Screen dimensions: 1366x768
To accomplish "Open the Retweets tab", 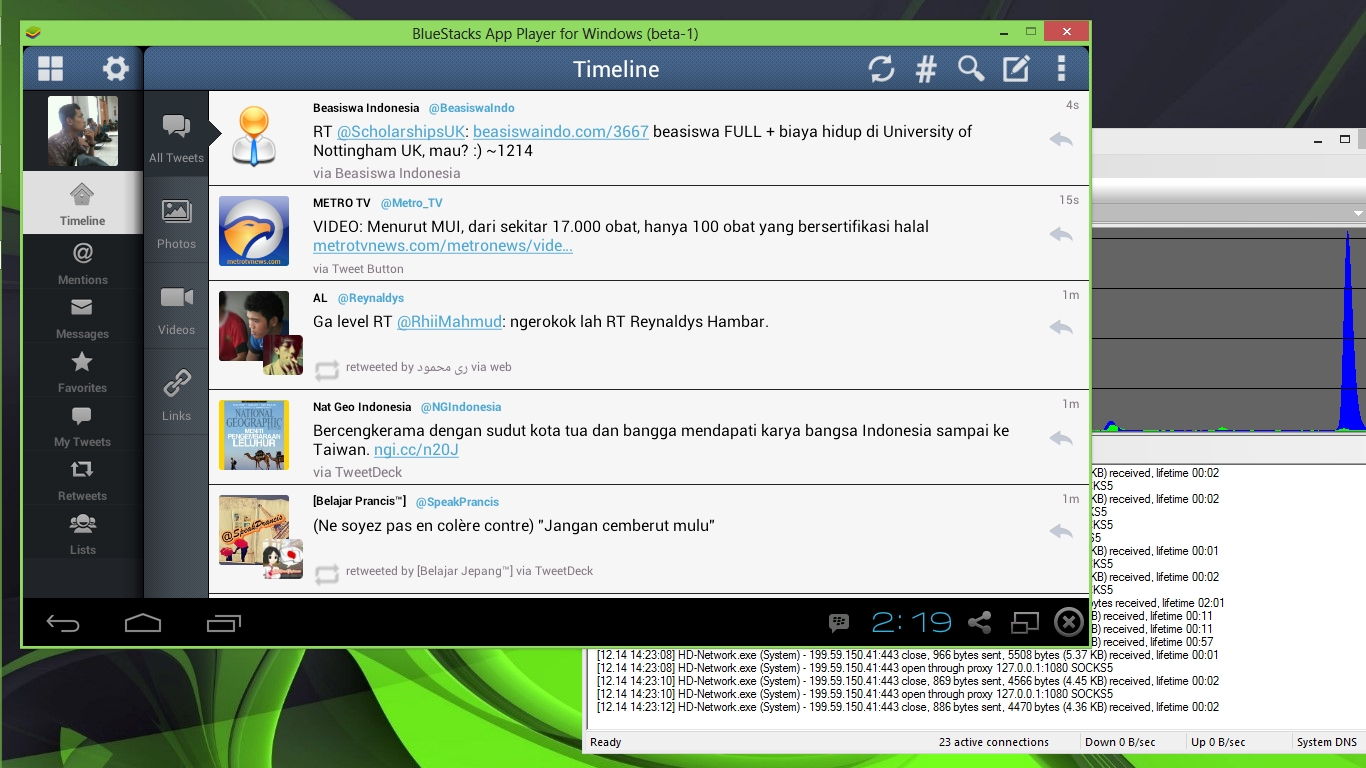I will point(83,481).
